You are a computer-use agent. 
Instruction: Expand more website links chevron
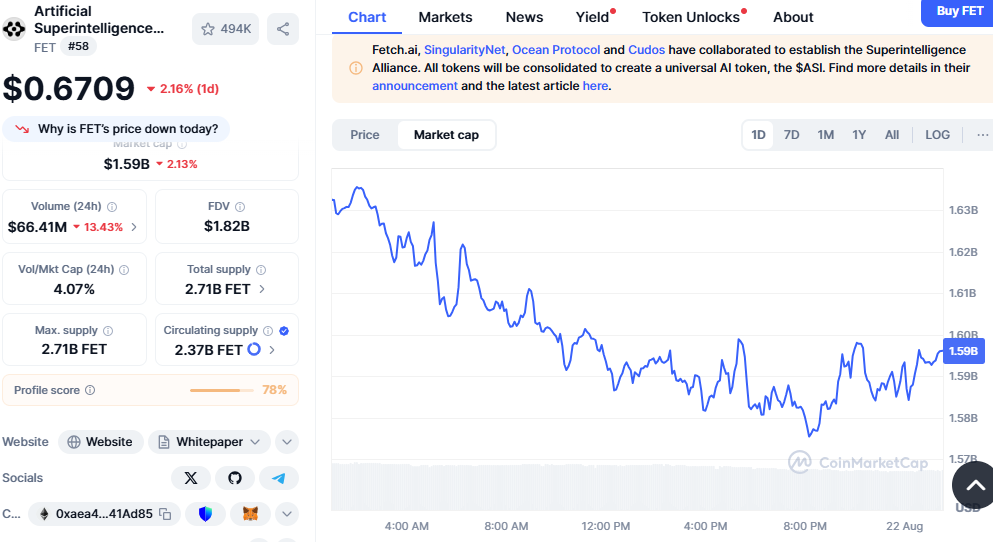[x=286, y=442]
